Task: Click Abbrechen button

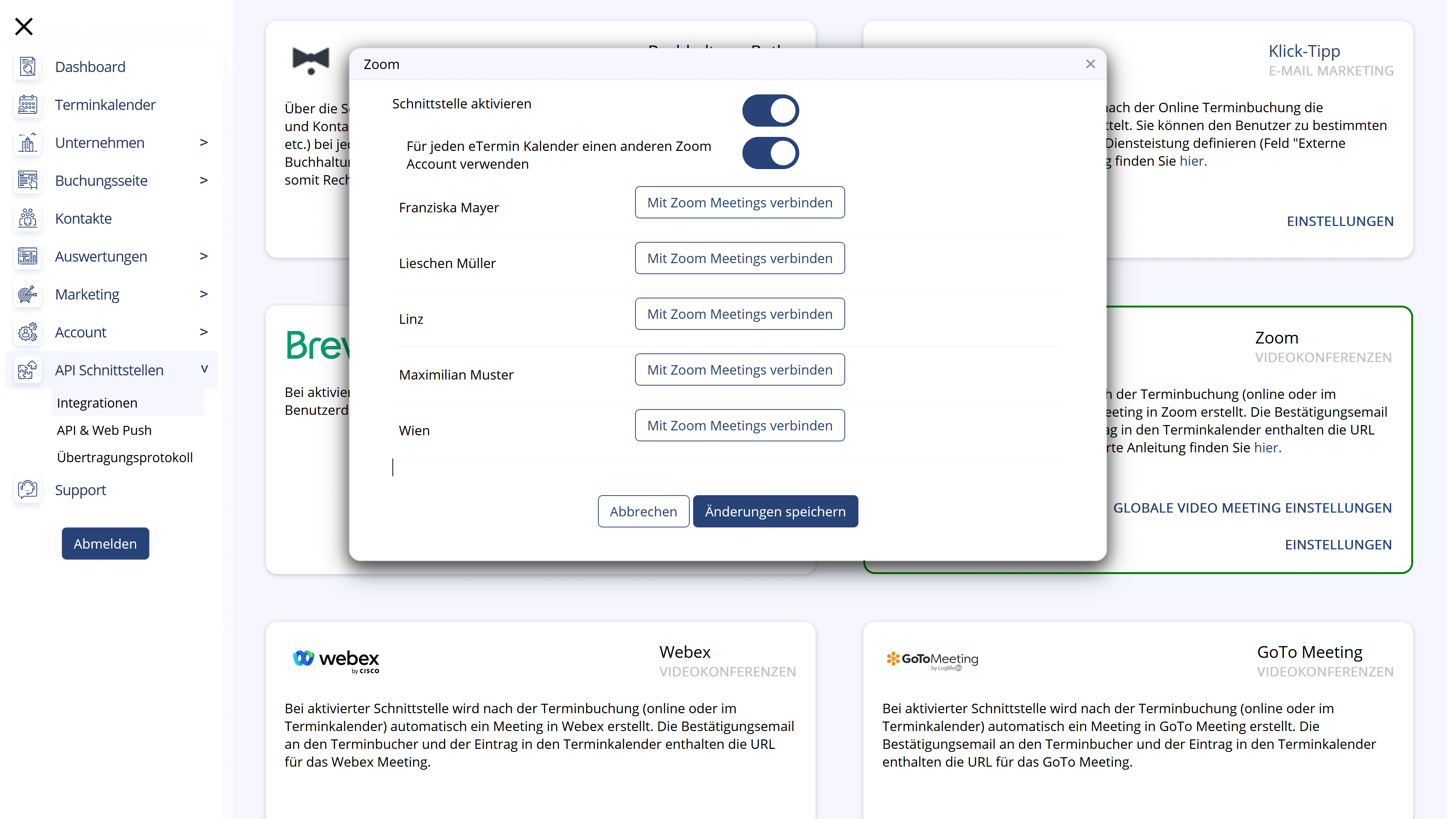Action: tap(643, 511)
